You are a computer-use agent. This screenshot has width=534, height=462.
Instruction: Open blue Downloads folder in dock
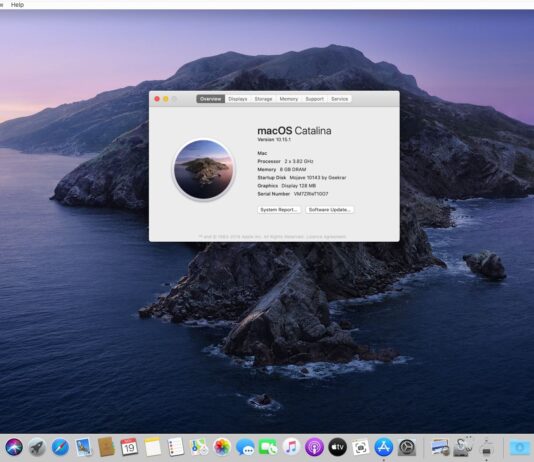pyautogui.click(x=520, y=447)
